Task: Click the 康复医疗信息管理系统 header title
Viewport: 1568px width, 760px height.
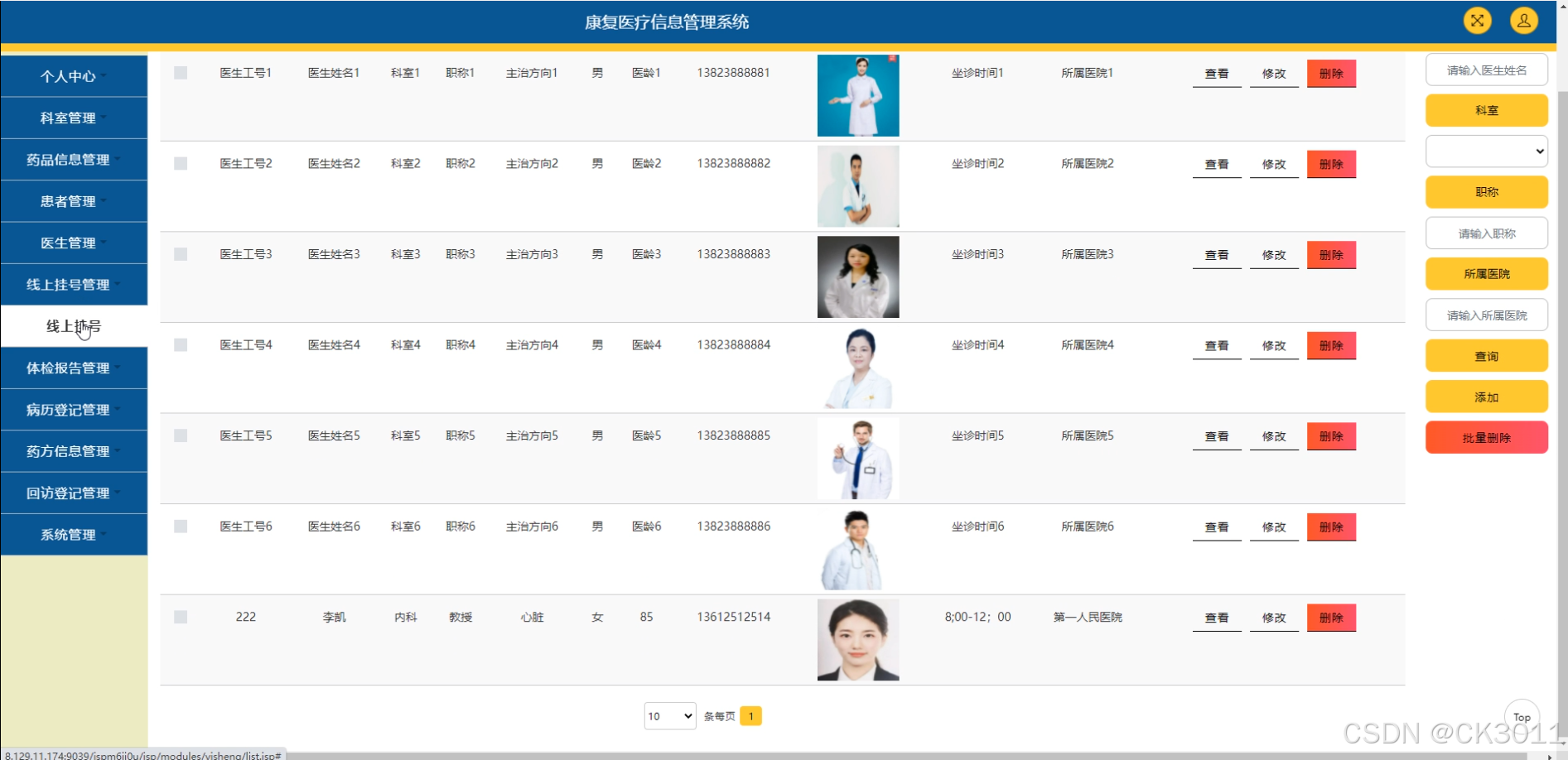Action: point(667,22)
